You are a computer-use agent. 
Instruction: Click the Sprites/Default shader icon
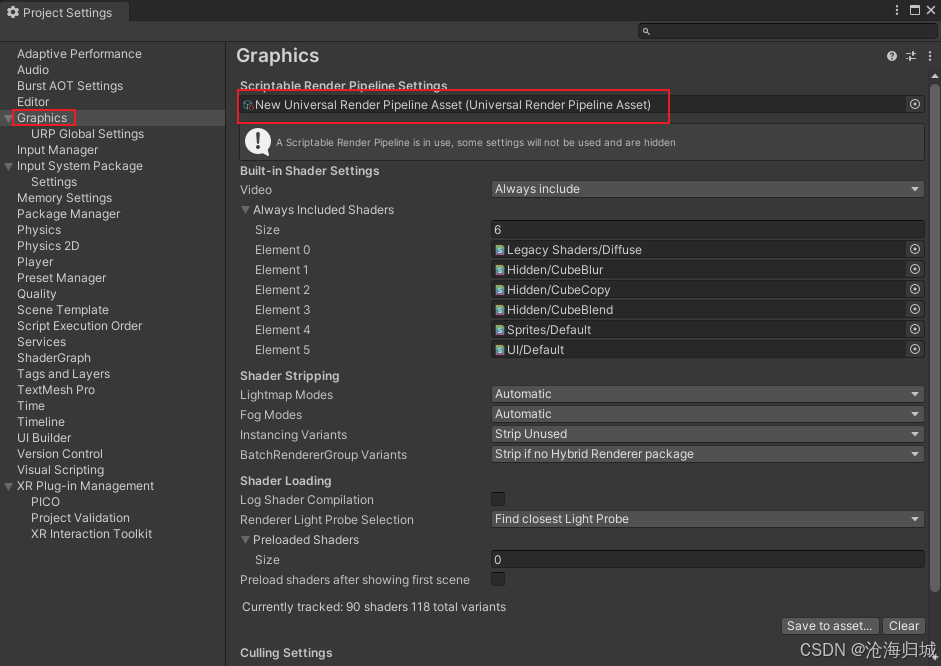(x=499, y=330)
